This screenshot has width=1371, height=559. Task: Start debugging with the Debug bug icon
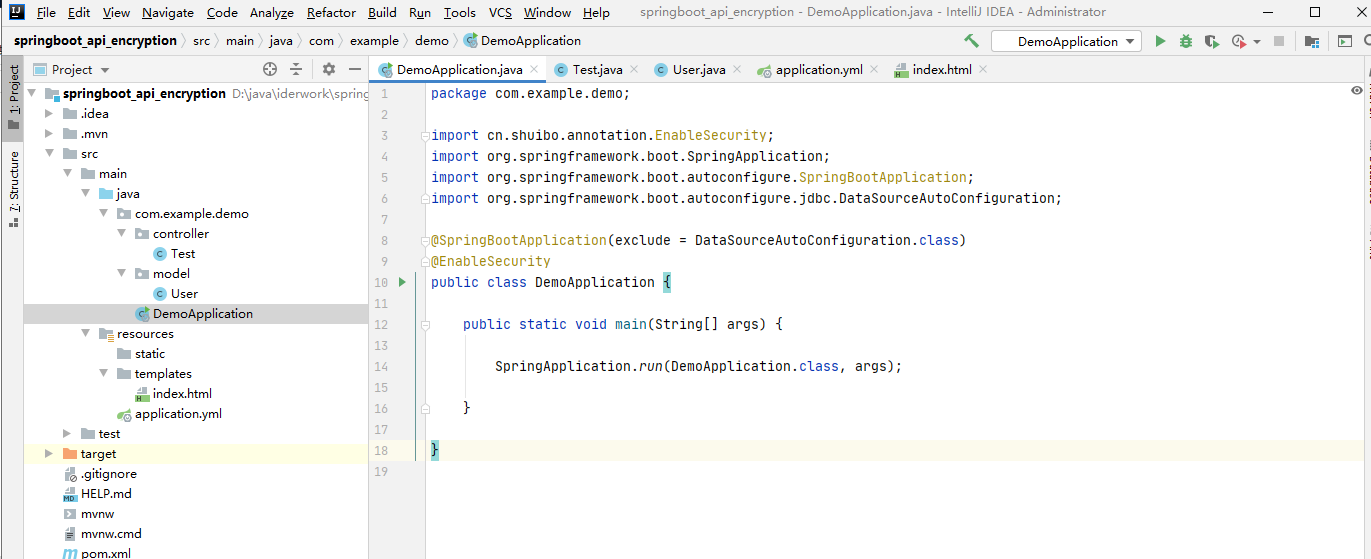(x=1185, y=41)
